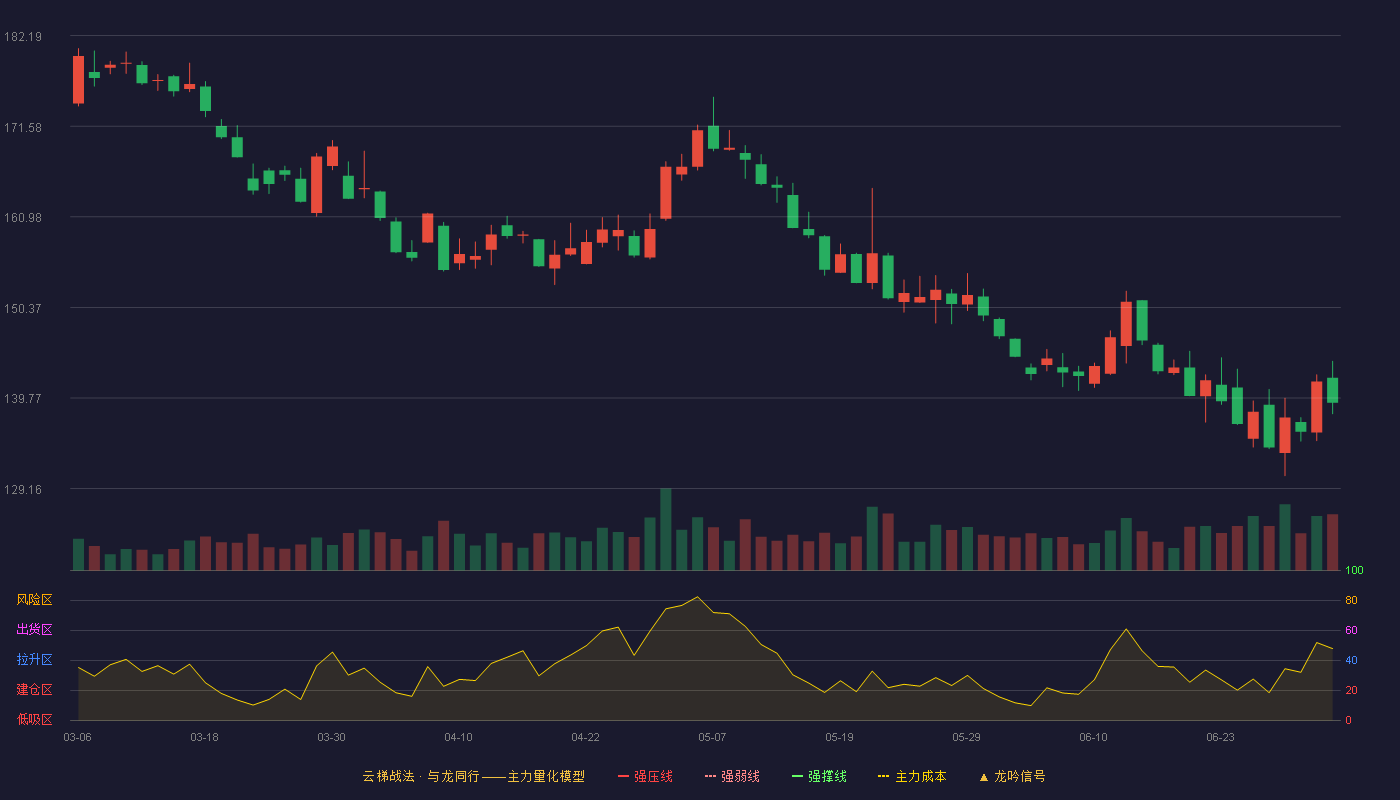Click the 129.16 price axis label

point(23,489)
